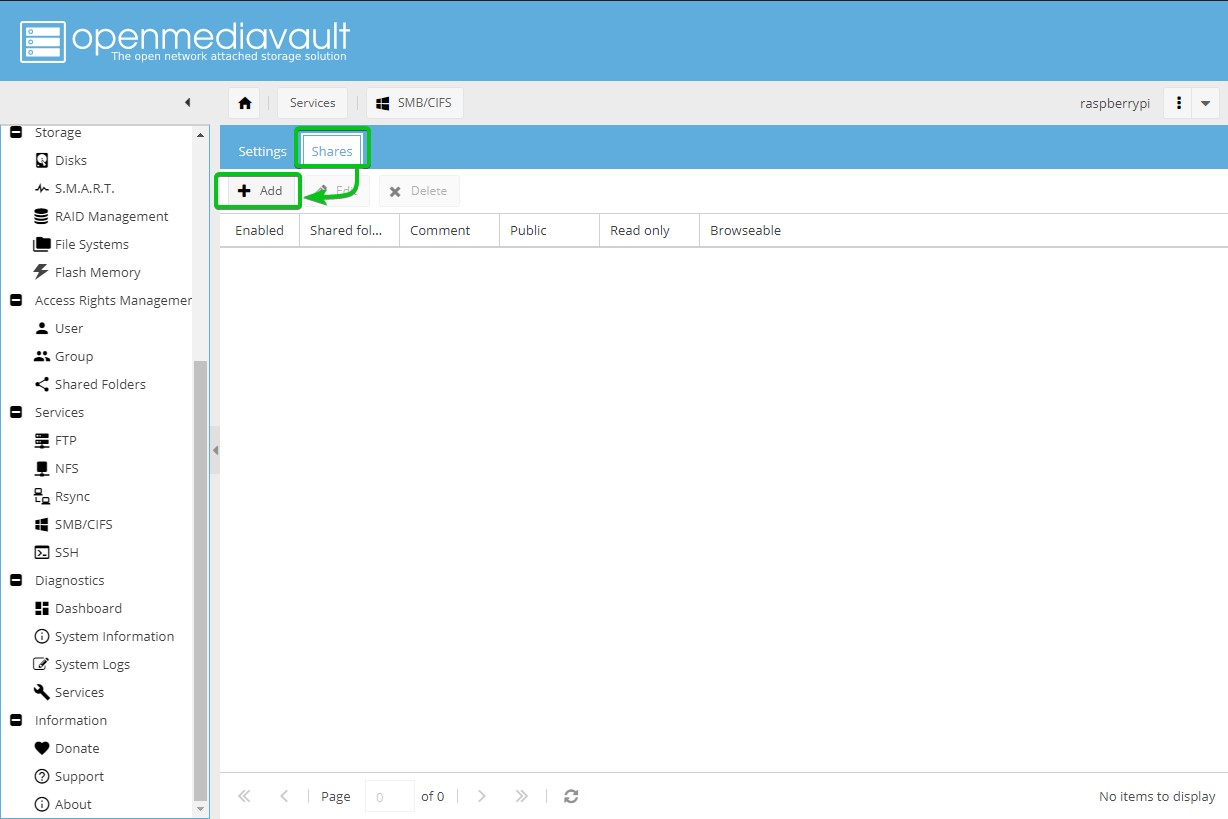1228x819 pixels.
Task: Click the sidebar scroll-down arrow
Action: coord(201,809)
